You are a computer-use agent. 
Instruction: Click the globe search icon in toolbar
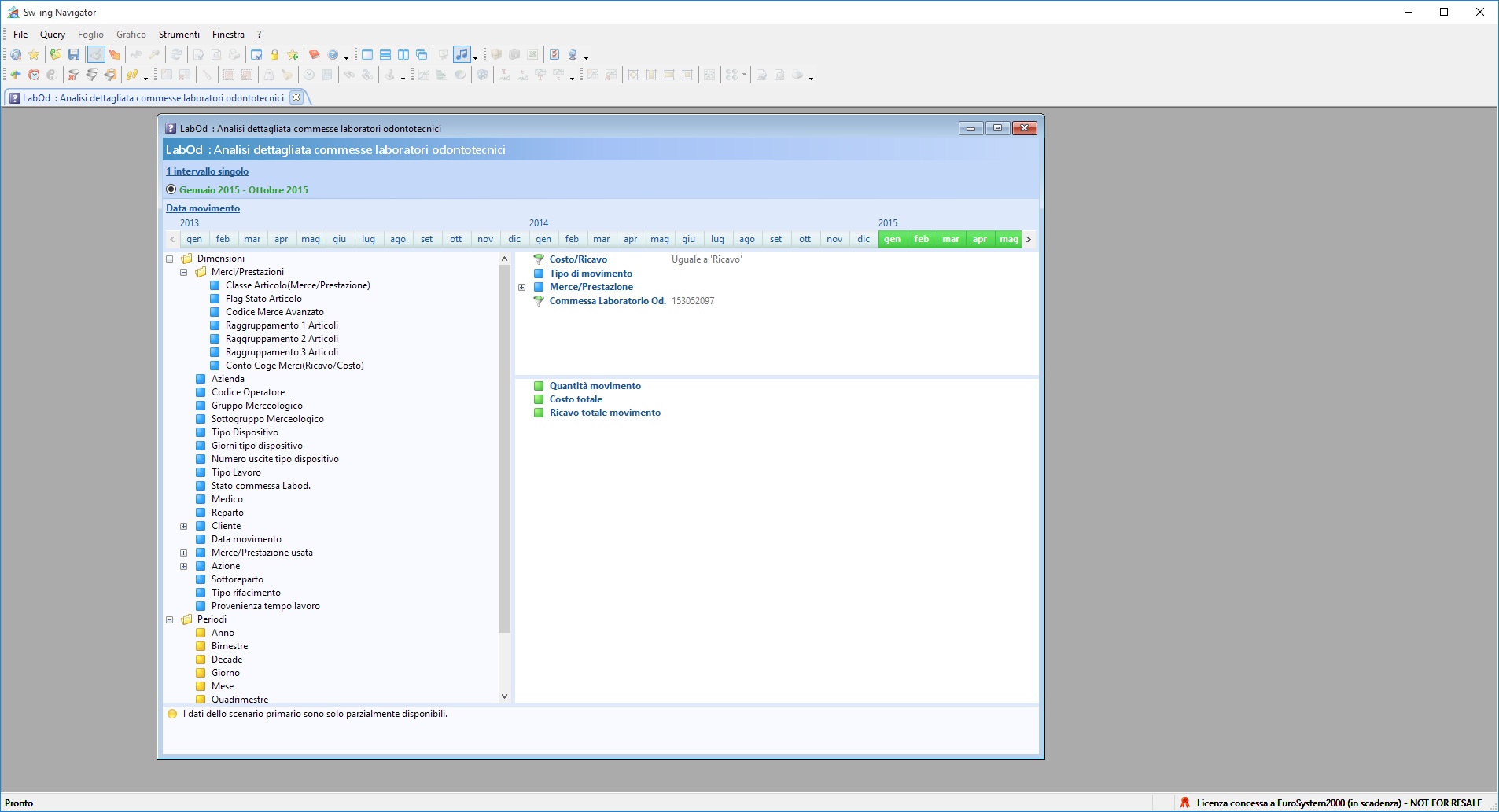(x=16, y=54)
